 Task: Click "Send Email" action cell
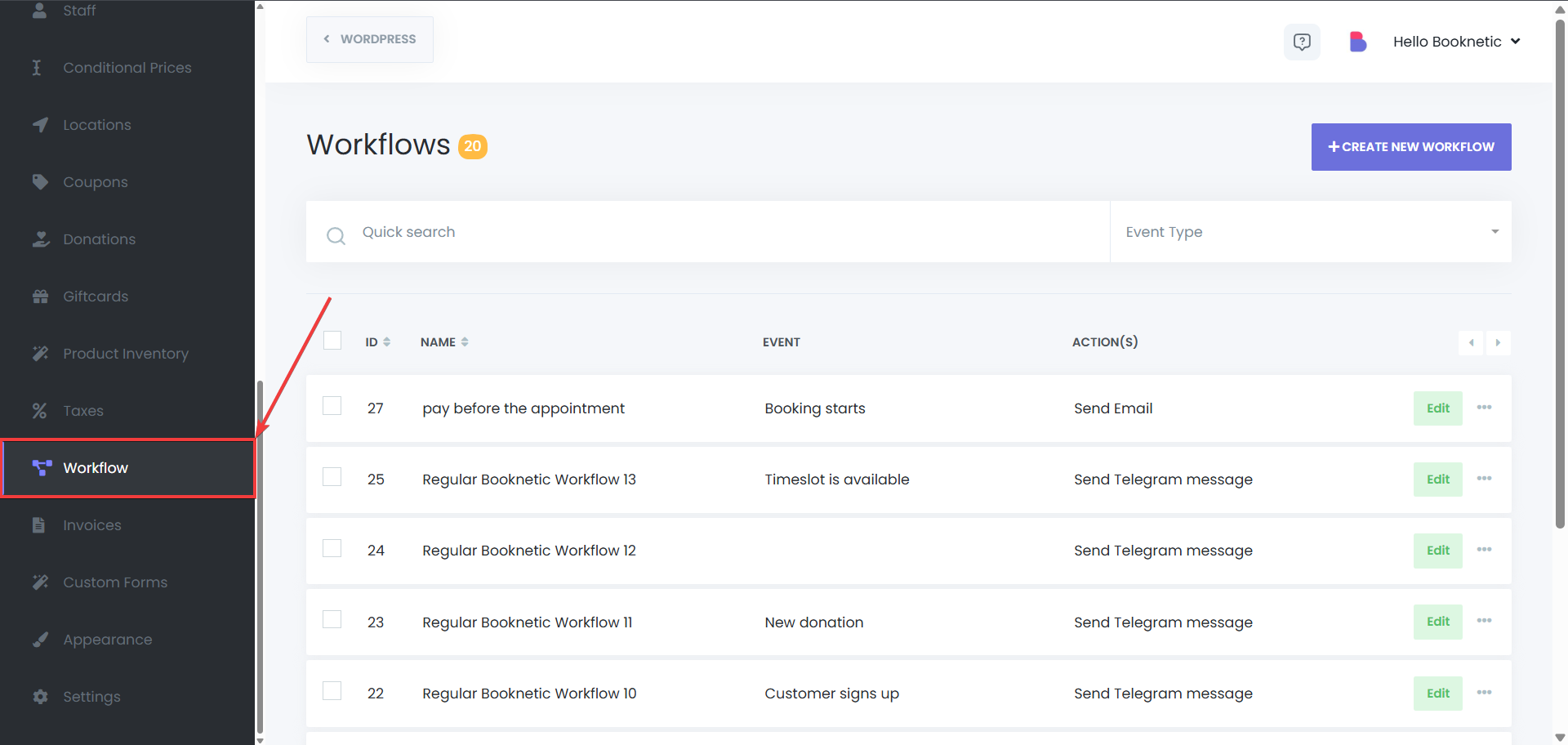click(x=1113, y=408)
